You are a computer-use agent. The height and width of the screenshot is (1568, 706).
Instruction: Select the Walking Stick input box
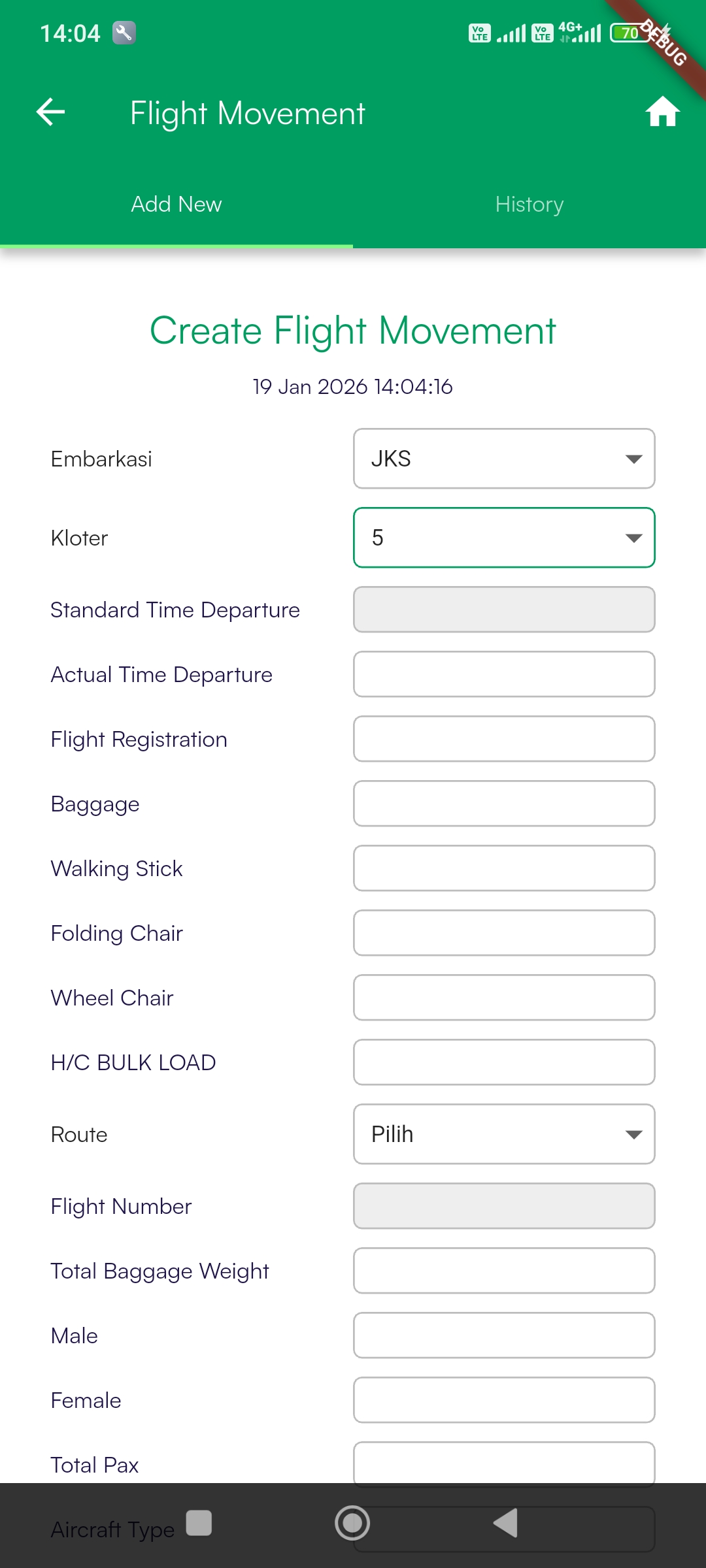coord(504,868)
